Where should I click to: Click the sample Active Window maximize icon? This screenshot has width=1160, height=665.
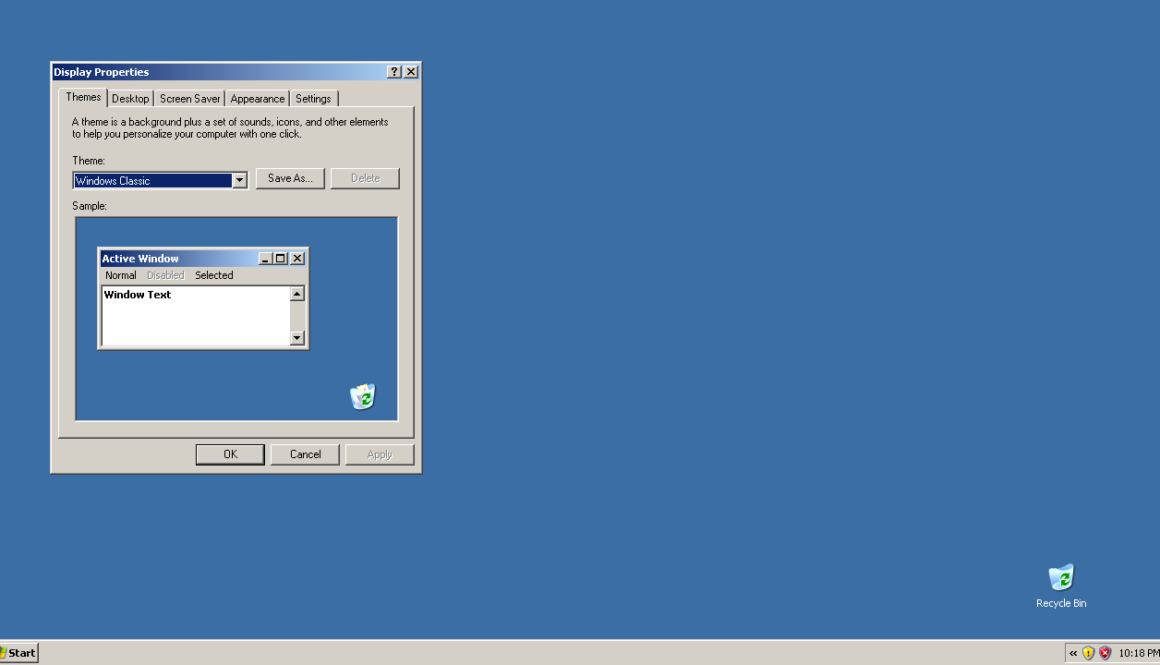point(280,258)
